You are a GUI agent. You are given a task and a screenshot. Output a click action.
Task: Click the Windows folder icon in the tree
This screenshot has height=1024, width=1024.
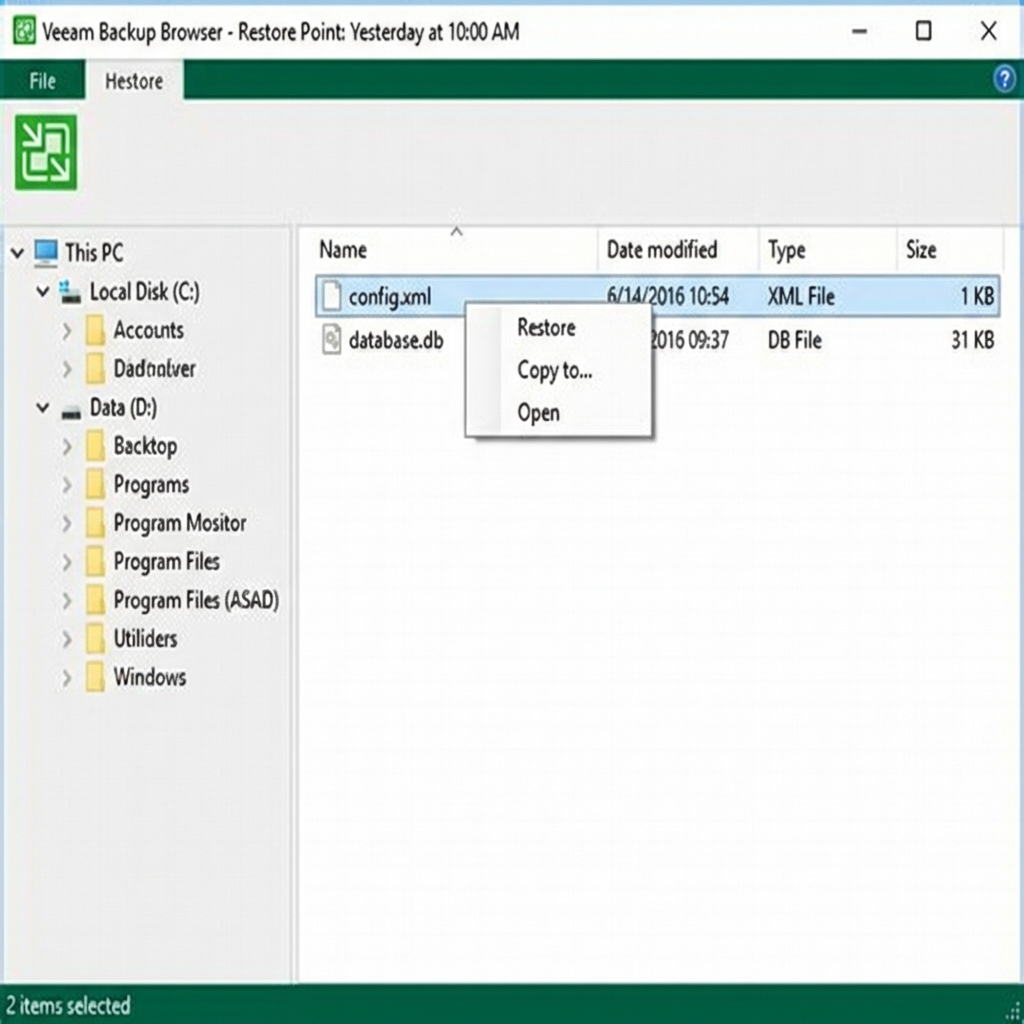97,677
